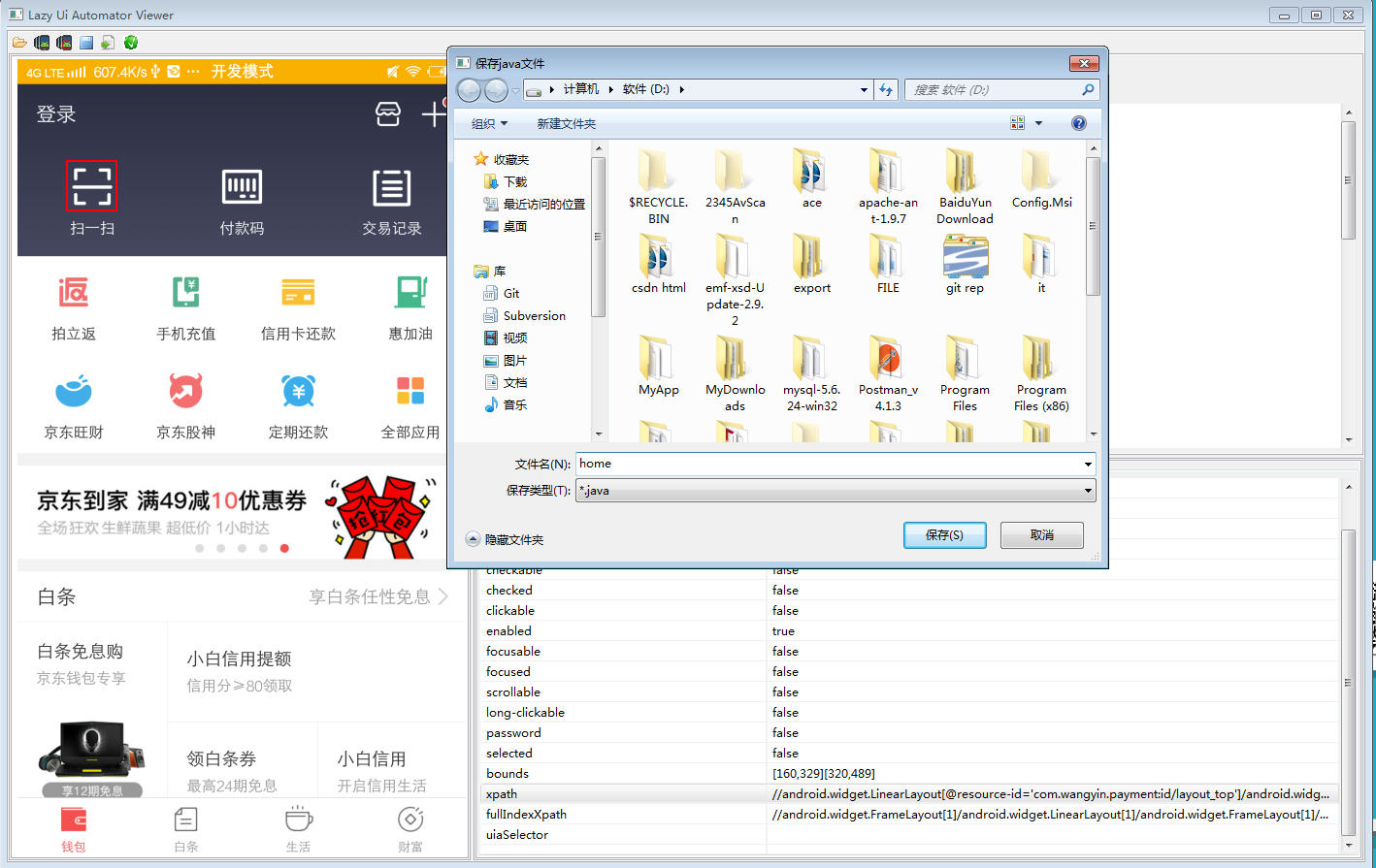Tap the 拍立返 icon
This screenshot has height=868, width=1376.
(74, 292)
